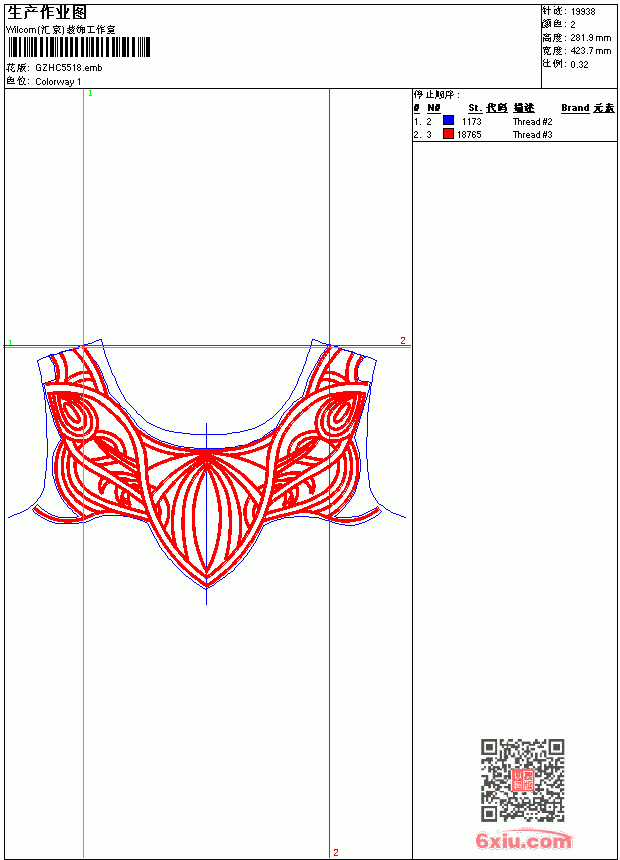The height and width of the screenshot is (860, 620).
Task: Click the St. column header
Action: (x=475, y=108)
